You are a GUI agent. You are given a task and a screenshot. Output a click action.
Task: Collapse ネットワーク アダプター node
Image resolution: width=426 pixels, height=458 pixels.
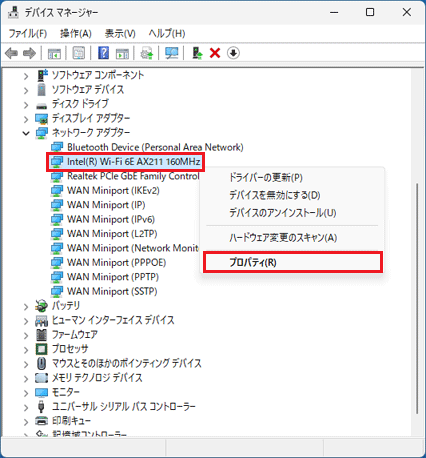tap(26, 133)
